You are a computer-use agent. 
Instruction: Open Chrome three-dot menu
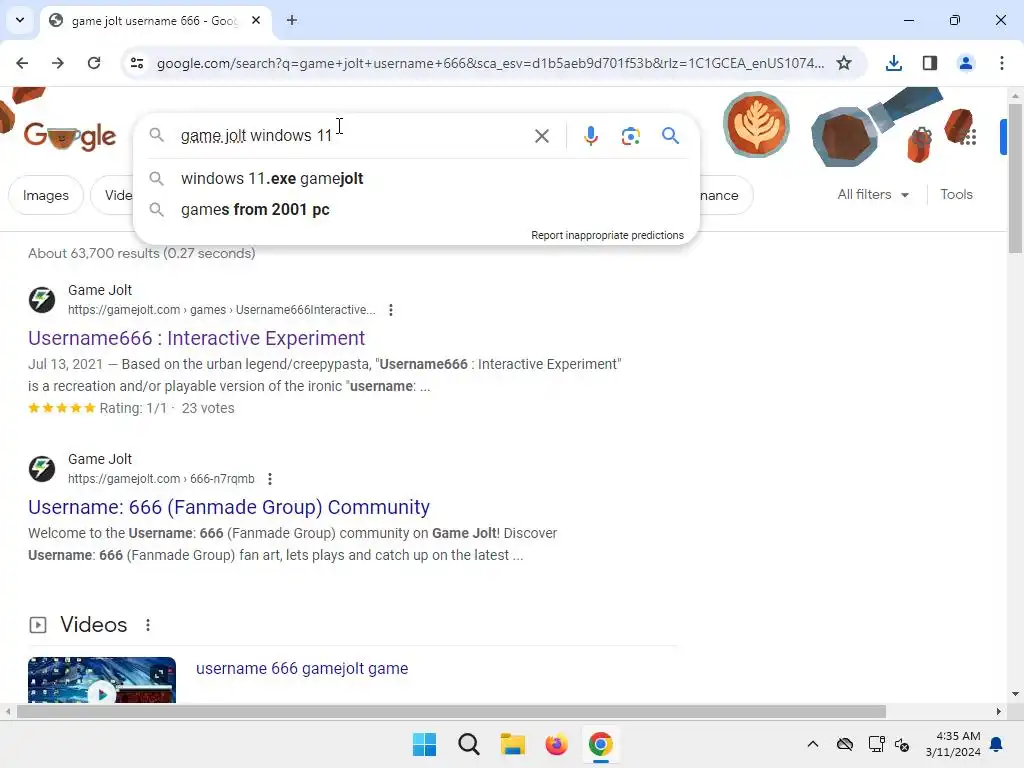[x=1001, y=63]
